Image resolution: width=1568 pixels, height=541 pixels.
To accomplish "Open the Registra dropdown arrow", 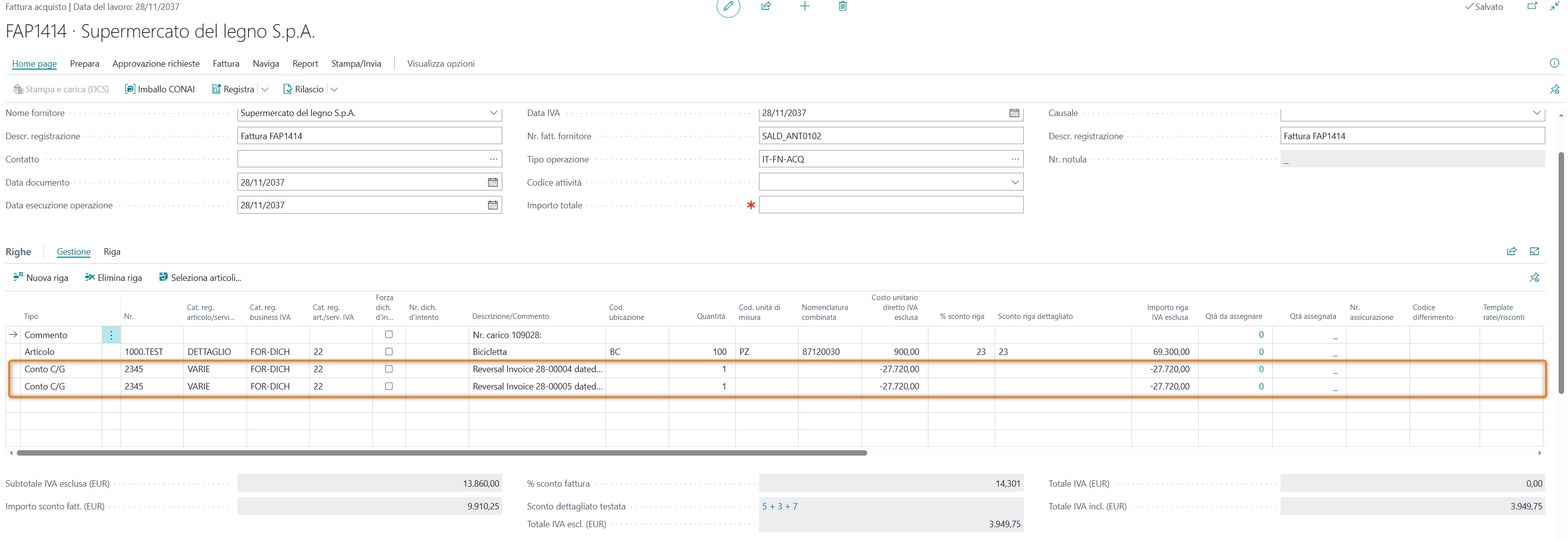I will coord(265,89).
